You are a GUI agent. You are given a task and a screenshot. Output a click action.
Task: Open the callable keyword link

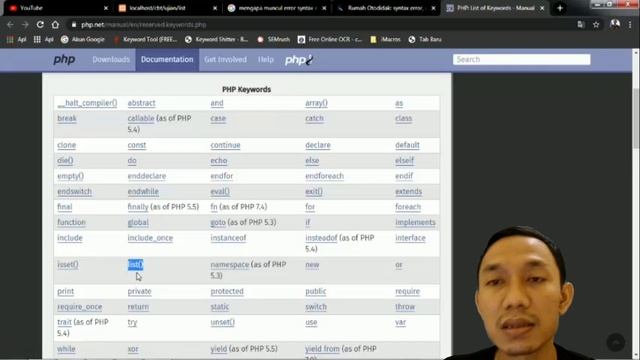point(141,118)
